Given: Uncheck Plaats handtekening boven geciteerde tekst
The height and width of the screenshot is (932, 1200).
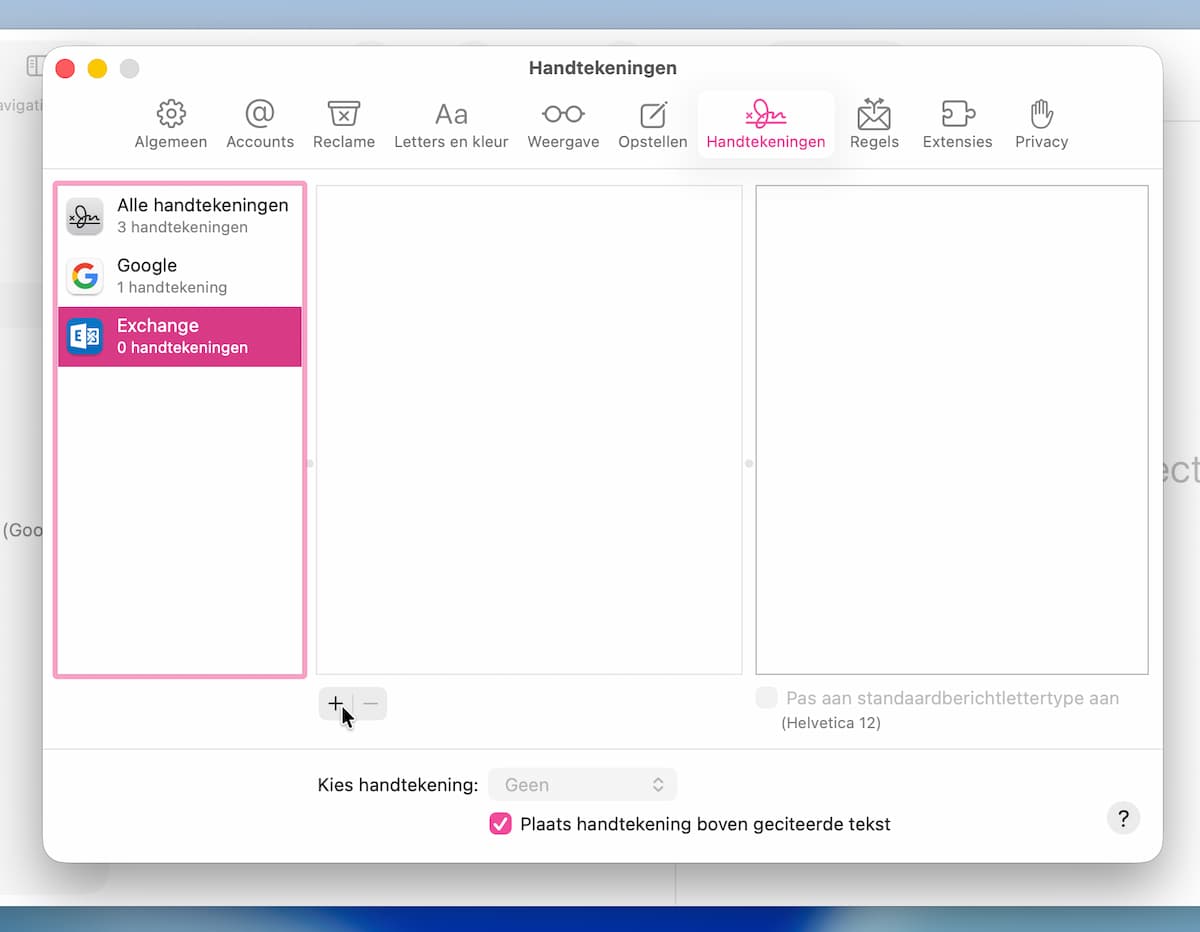Looking at the screenshot, I should [x=500, y=824].
